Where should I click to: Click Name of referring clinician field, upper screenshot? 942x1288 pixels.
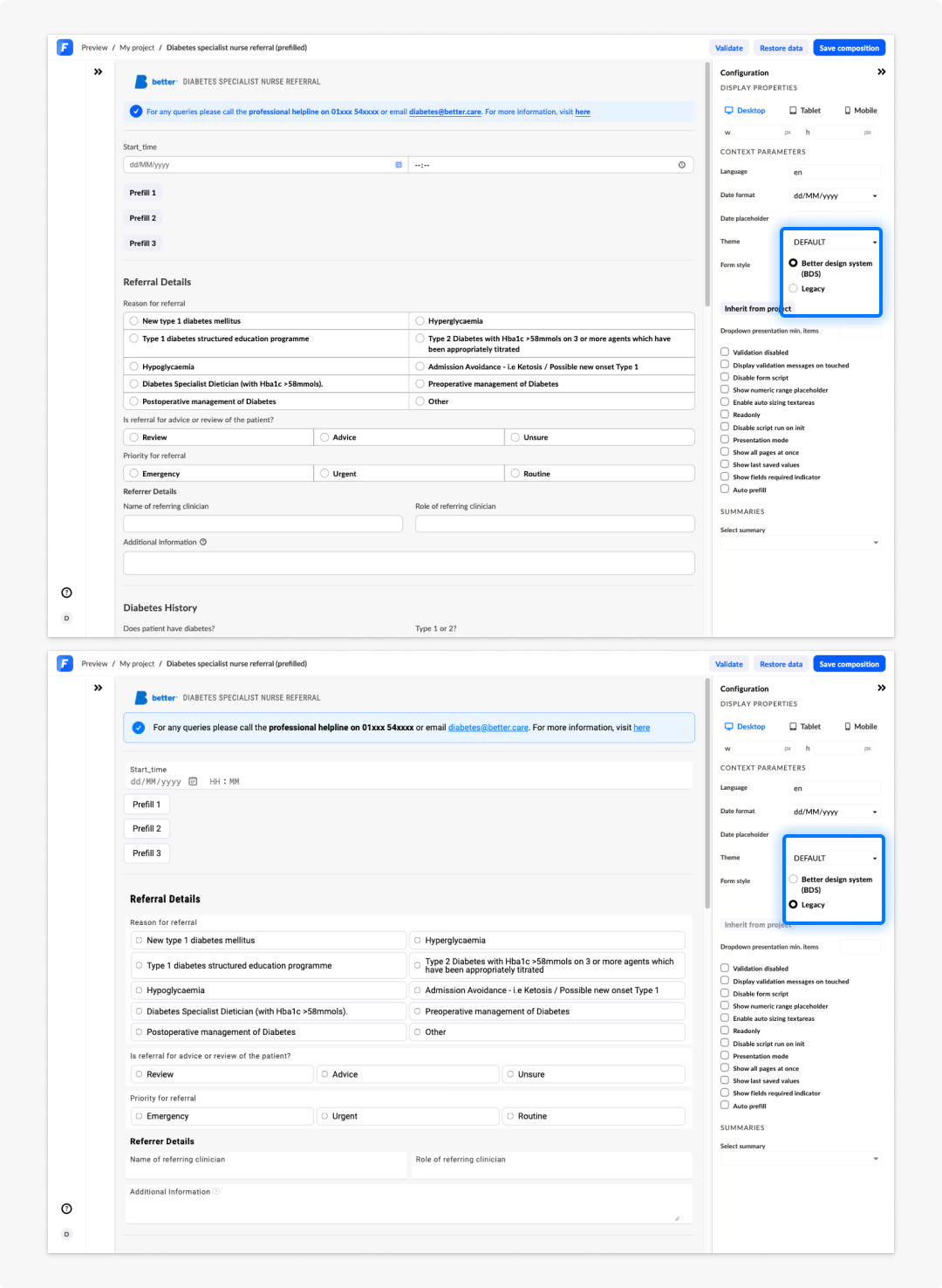[263, 524]
